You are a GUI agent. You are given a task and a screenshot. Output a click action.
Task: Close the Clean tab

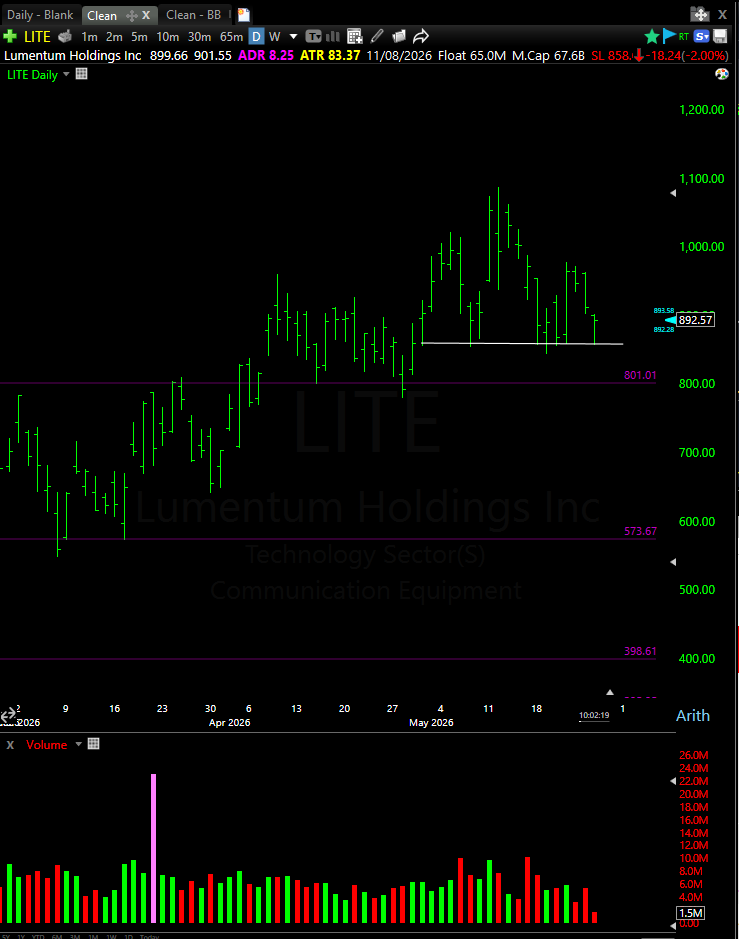point(146,16)
